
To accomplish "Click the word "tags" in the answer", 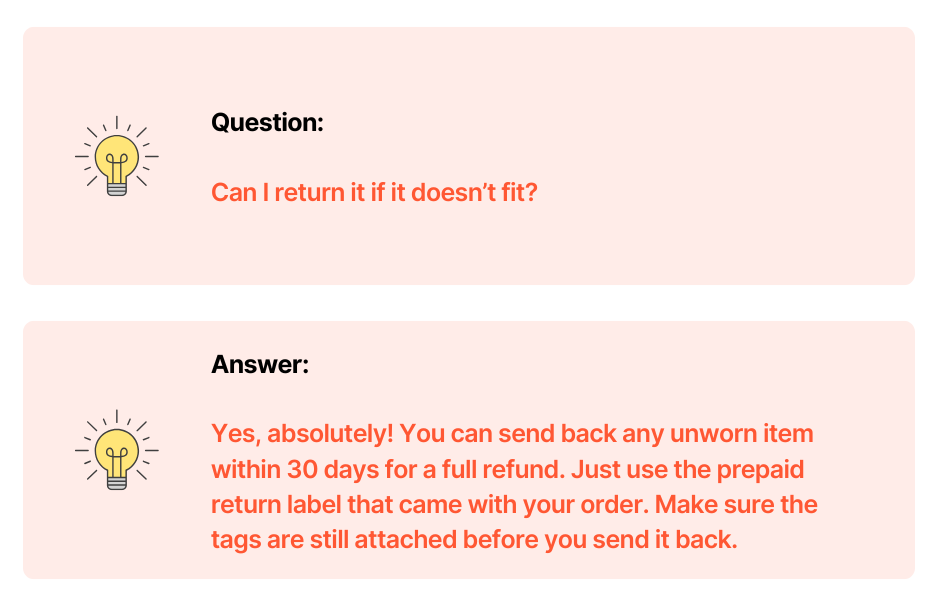I will point(235,540).
